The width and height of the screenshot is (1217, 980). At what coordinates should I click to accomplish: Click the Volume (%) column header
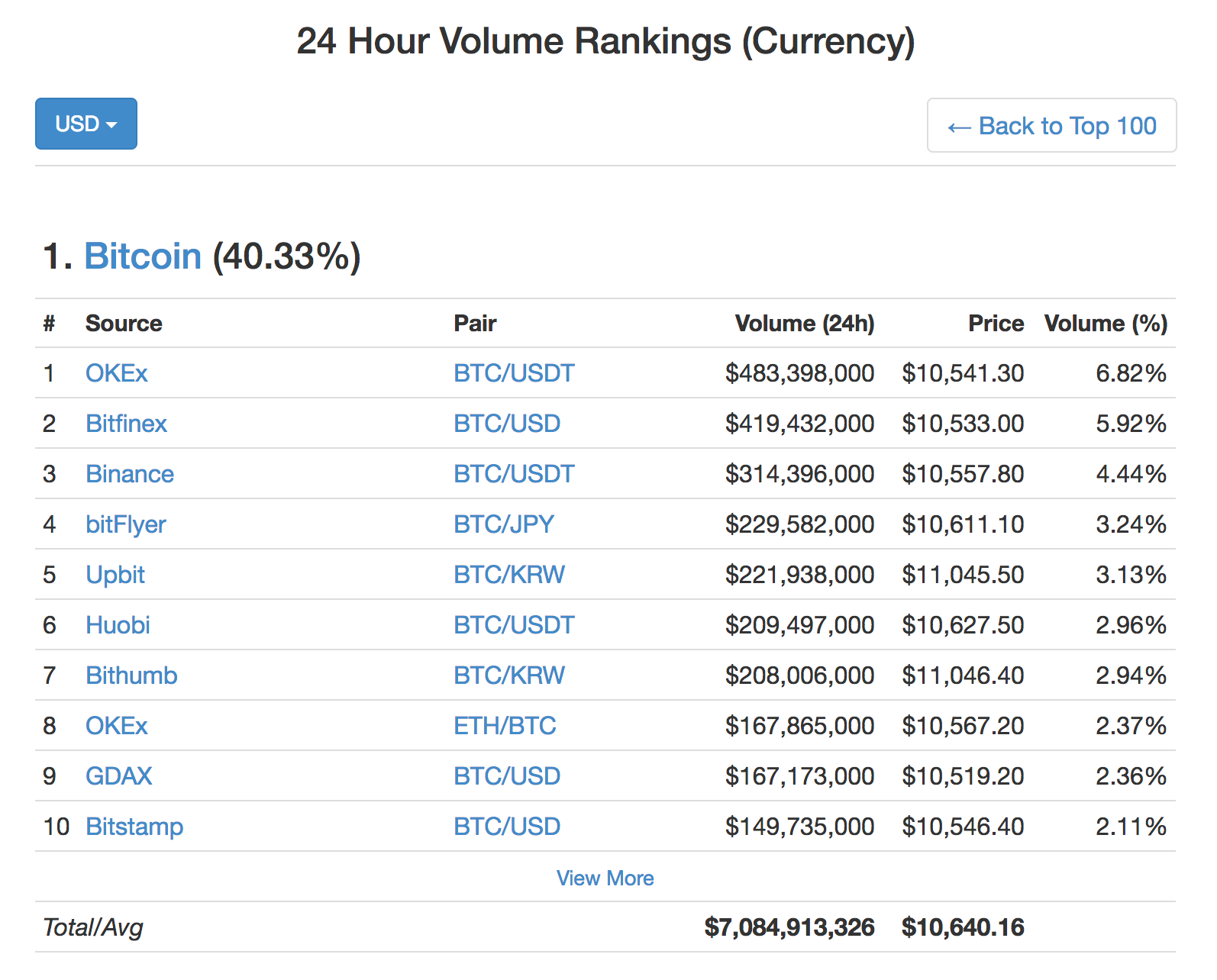coord(1106,324)
